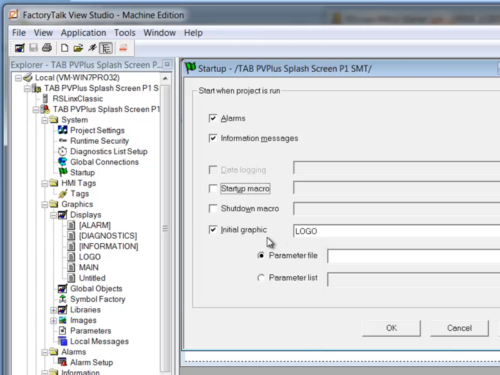500x375 pixels.
Task: Click Cancel in Startup dialog
Action: (459, 328)
